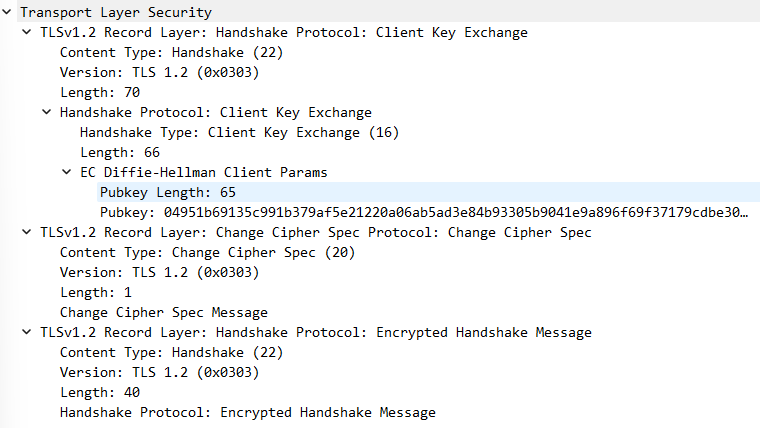Collapse the Transport Layer Security tree
Viewport: 760px width, 428px height.
(x=8, y=13)
